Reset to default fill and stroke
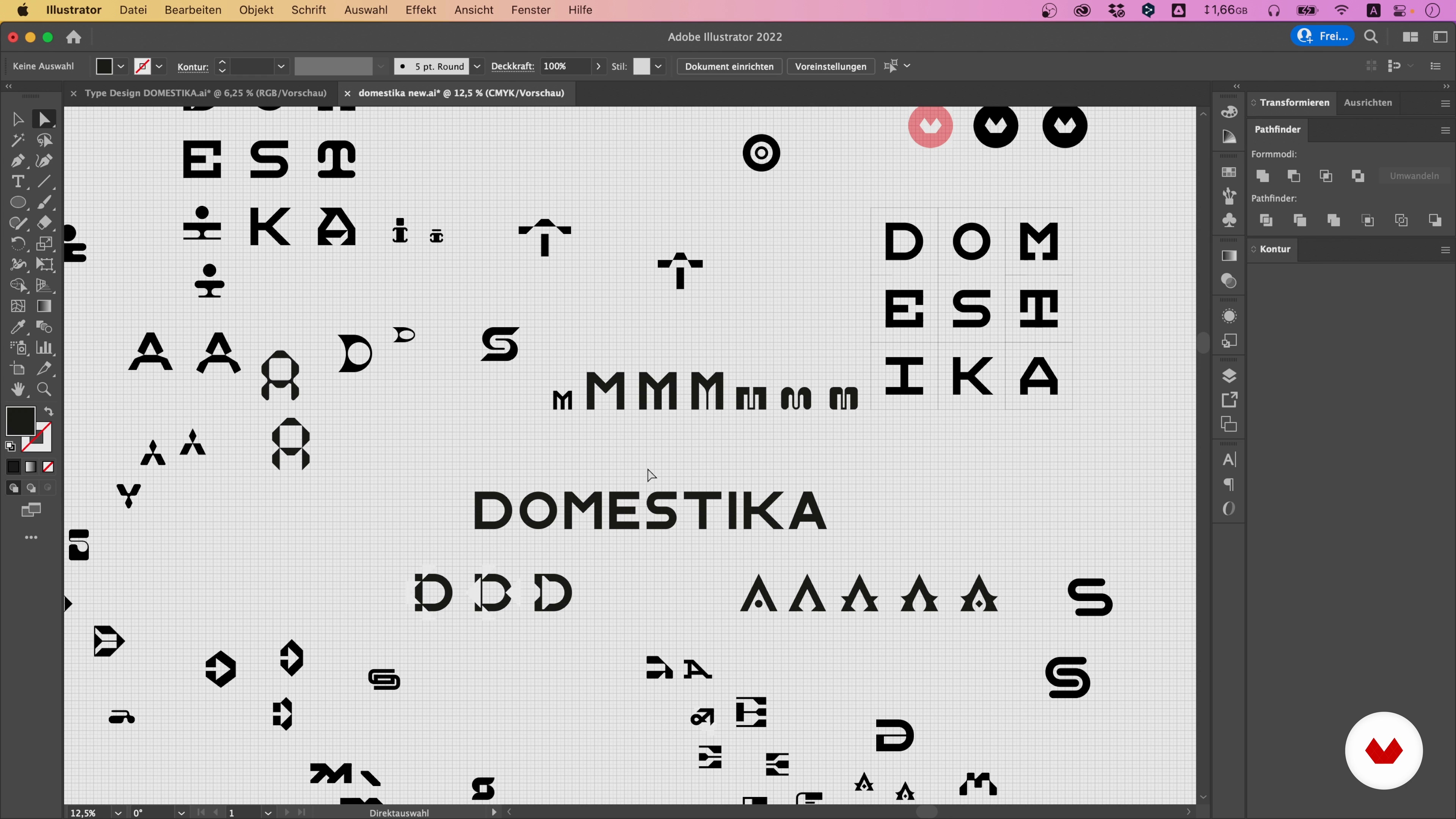1456x819 pixels. click(10, 447)
